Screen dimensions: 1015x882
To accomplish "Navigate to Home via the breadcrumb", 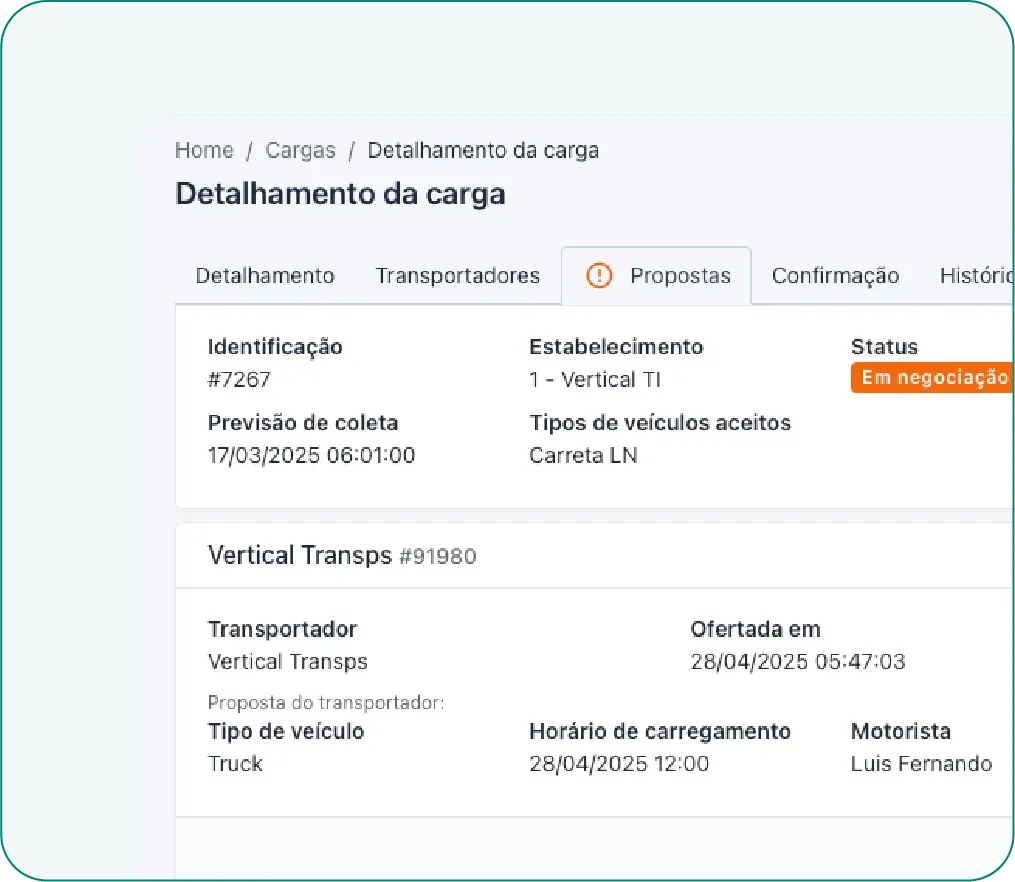I will click(204, 150).
